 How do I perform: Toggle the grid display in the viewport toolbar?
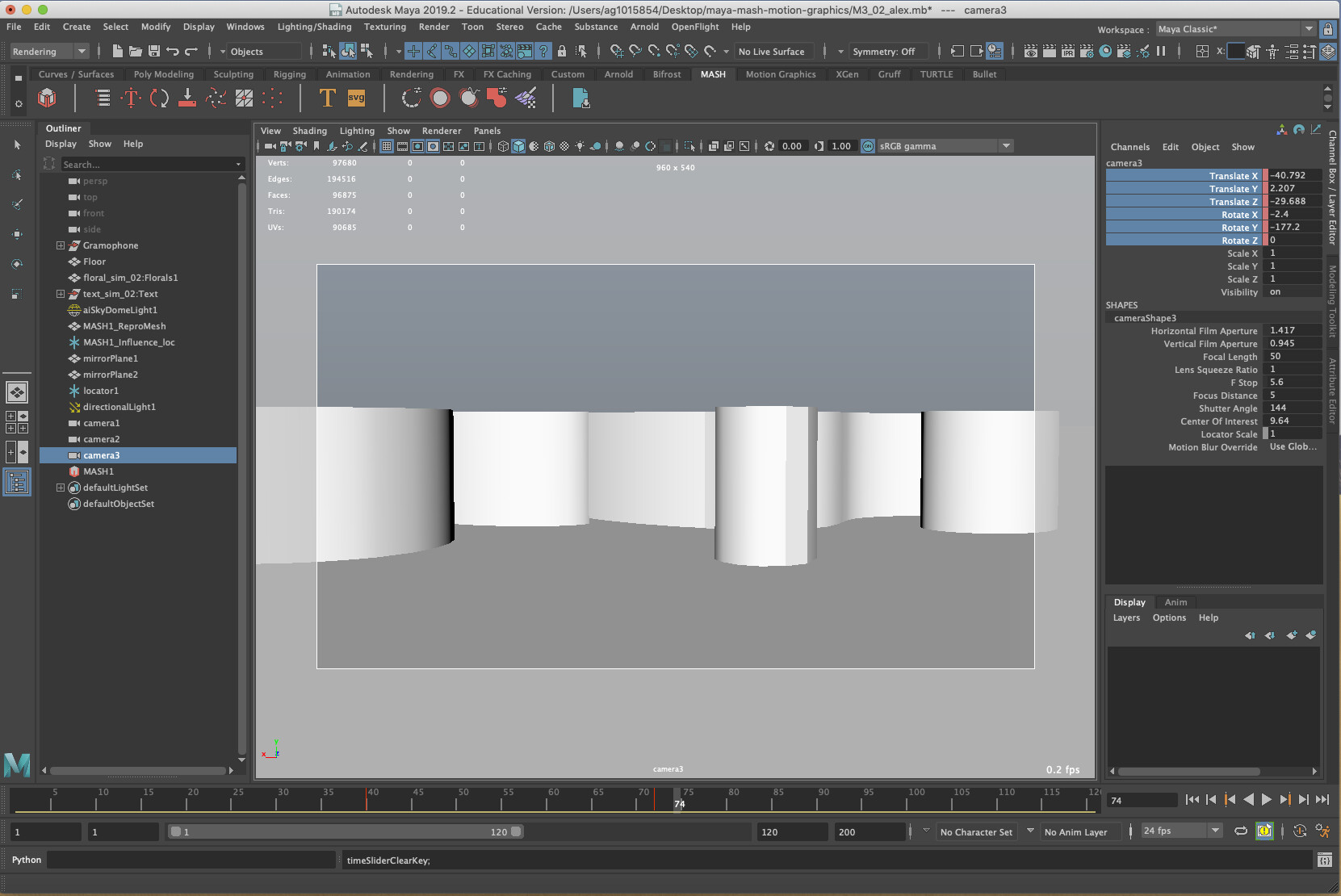(x=388, y=146)
